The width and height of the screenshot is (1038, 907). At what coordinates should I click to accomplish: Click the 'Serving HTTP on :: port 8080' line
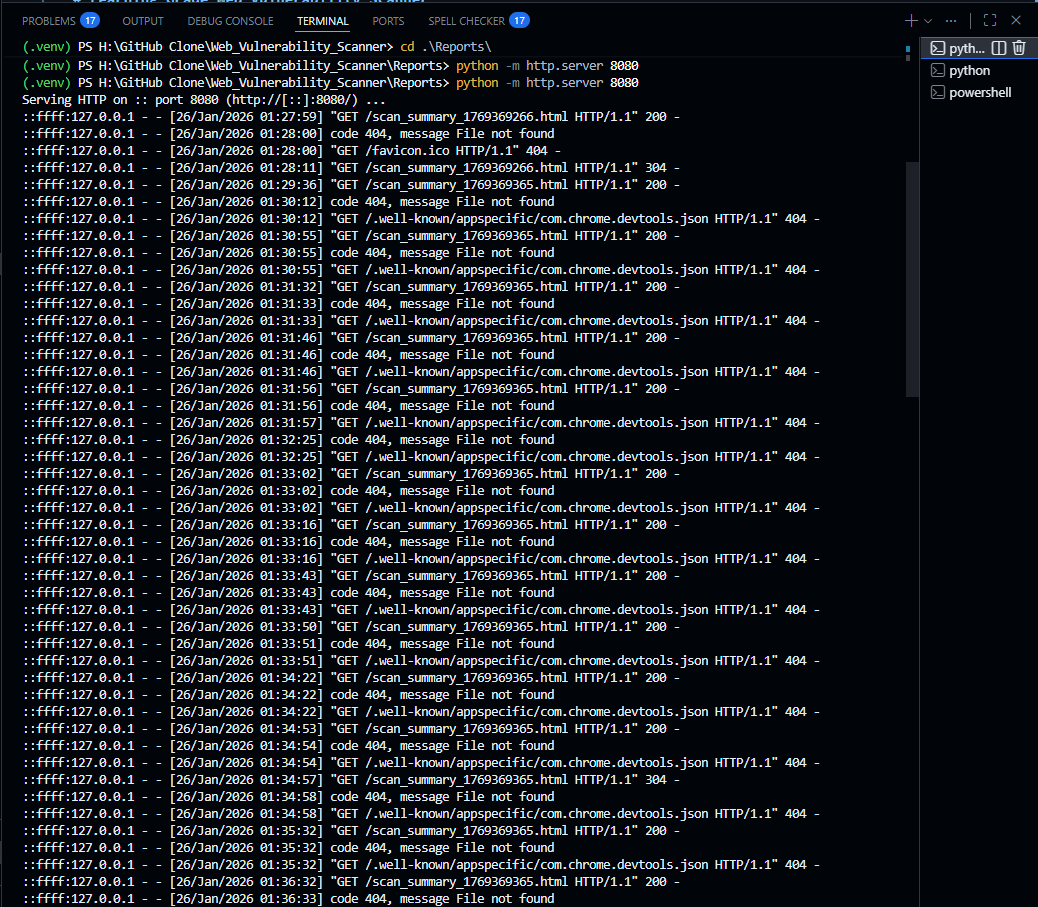pos(203,100)
